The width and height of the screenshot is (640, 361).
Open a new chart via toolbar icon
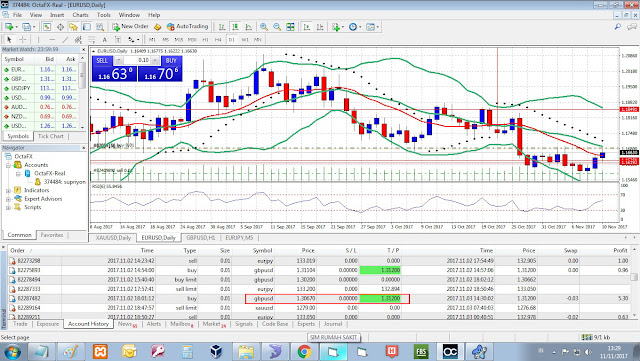[x=9, y=27]
